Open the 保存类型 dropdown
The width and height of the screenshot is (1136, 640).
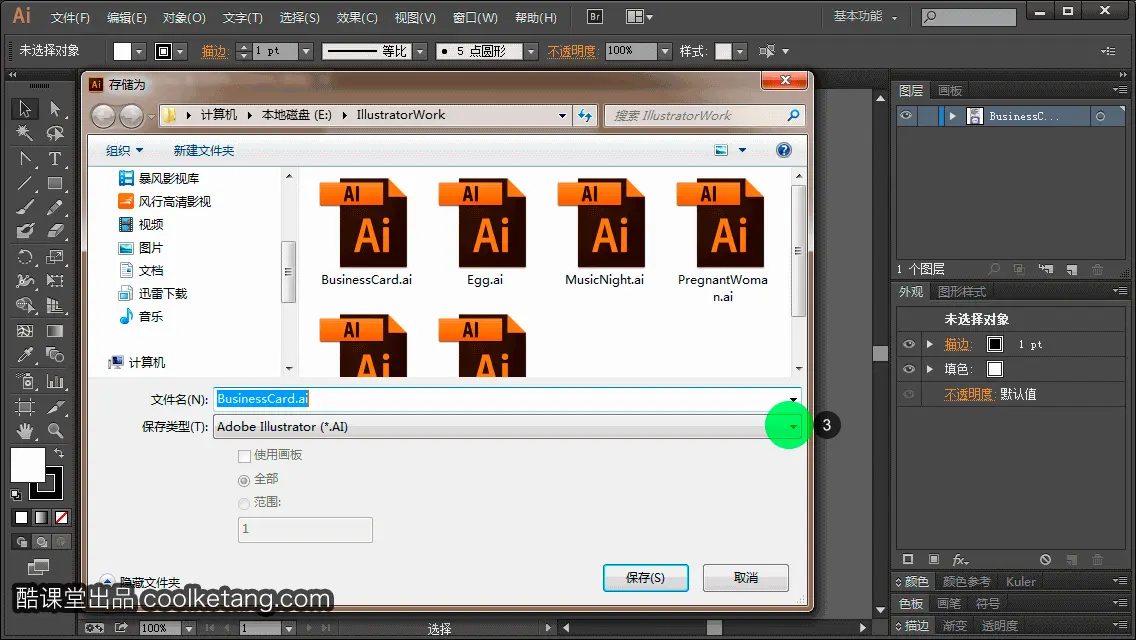[x=793, y=427]
